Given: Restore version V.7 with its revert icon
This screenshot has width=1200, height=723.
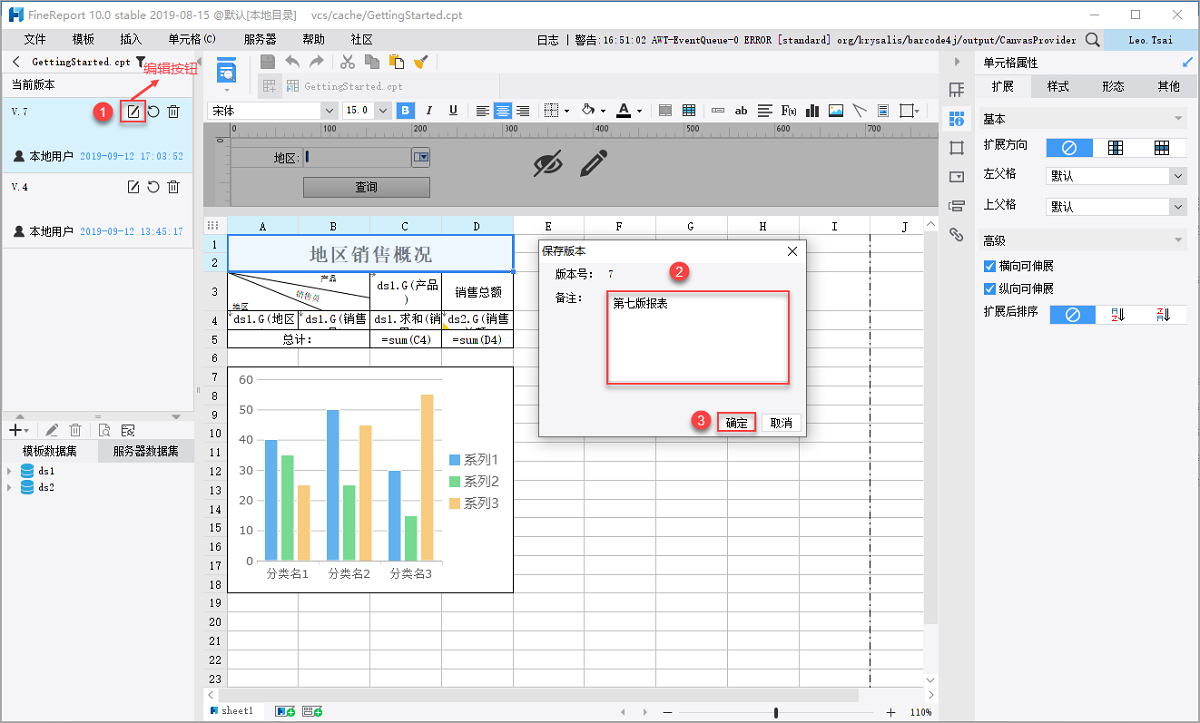Looking at the screenshot, I should 153,112.
